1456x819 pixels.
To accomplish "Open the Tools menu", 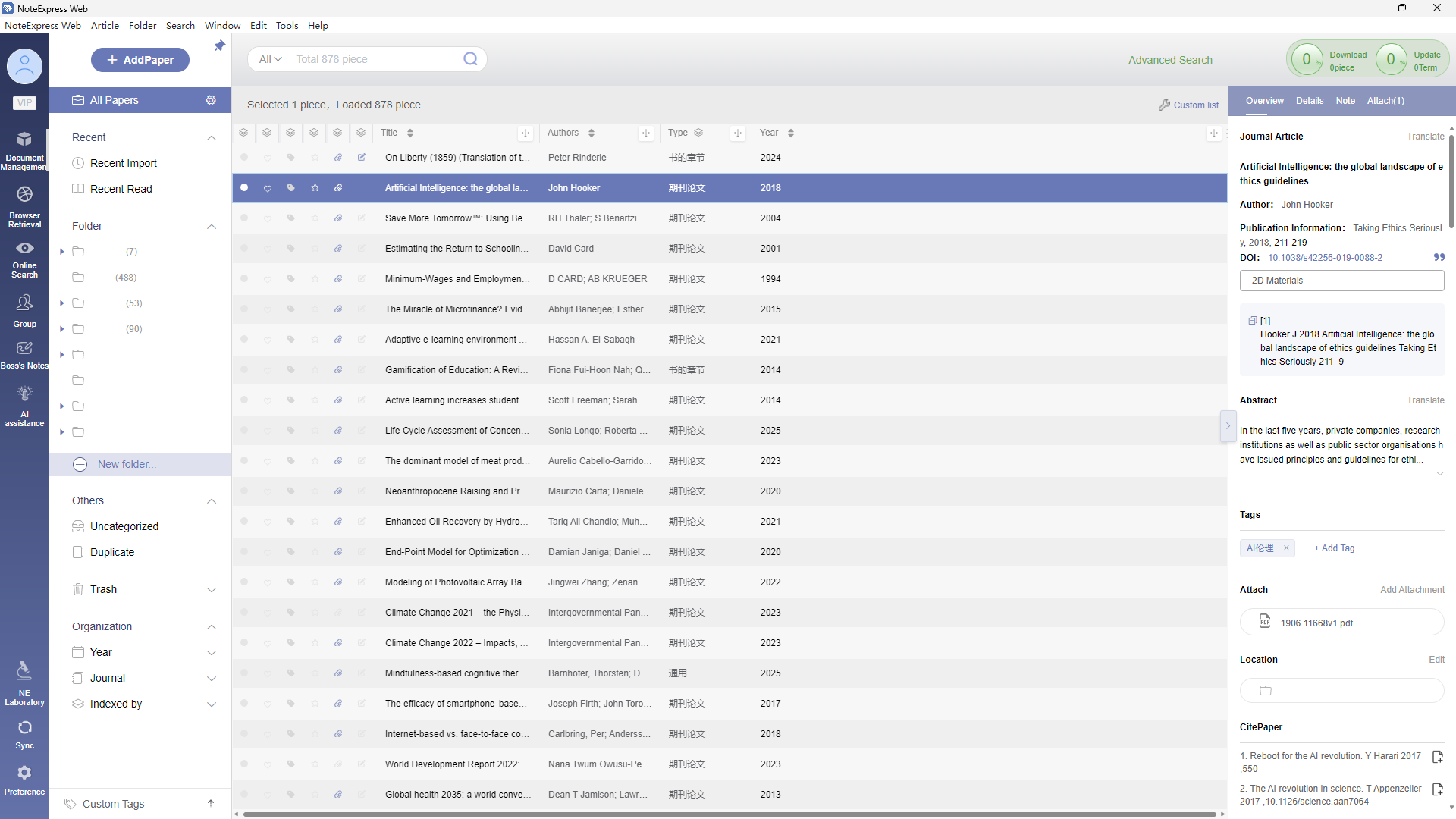I will point(287,25).
